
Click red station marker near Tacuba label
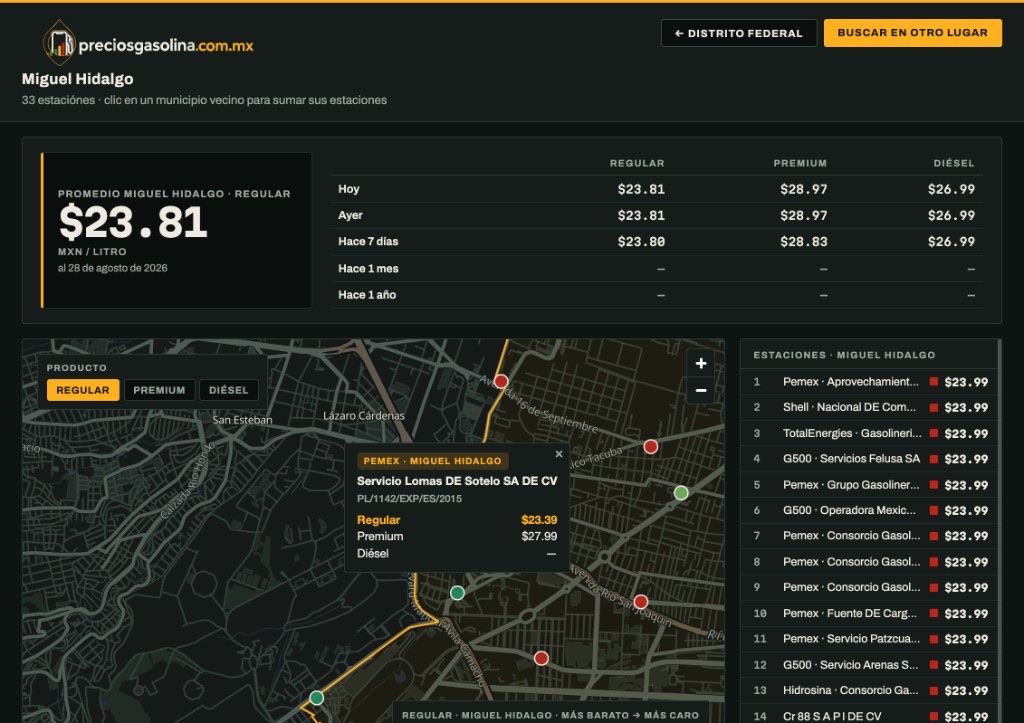coord(650,447)
